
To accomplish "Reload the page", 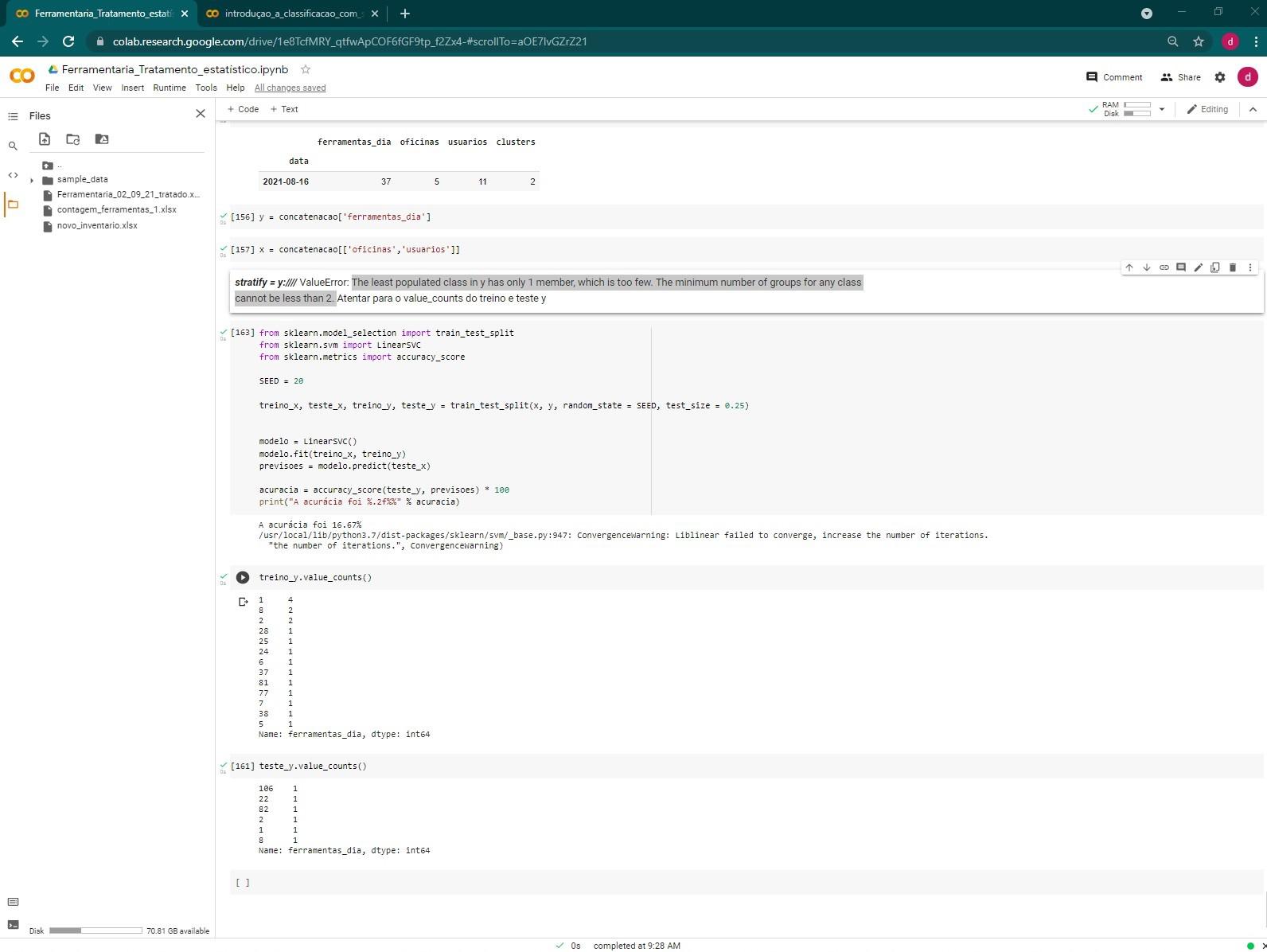I will 68,41.
